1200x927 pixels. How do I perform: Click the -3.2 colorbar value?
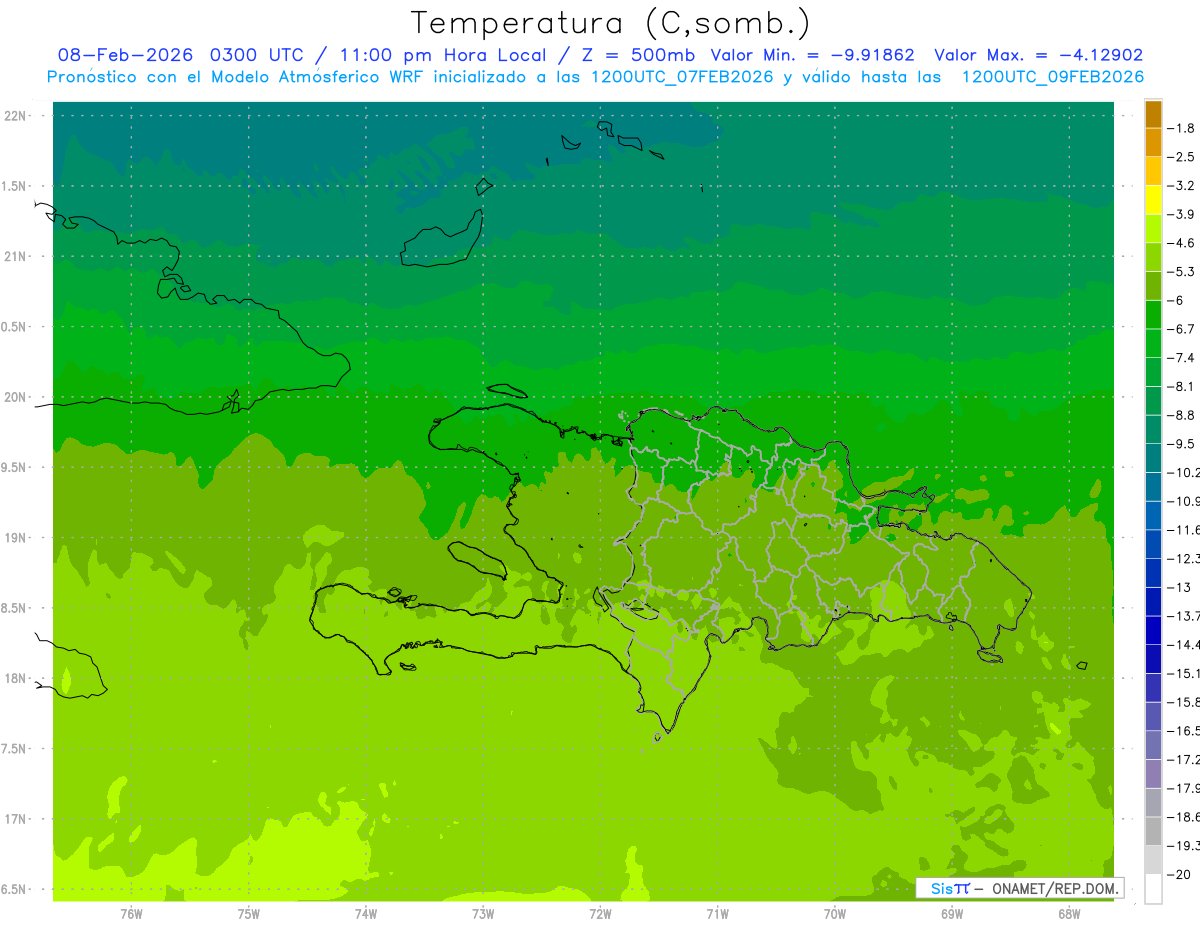tap(1181, 186)
